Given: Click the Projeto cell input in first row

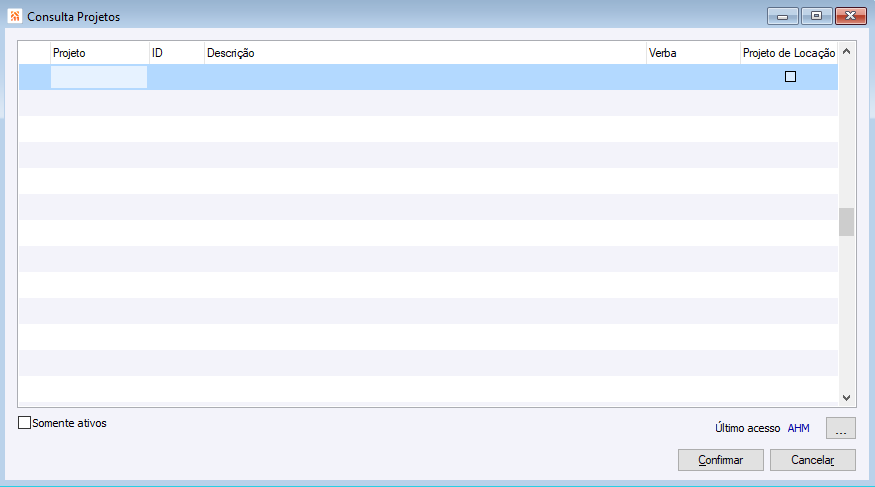Looking at the screenshot, I should pos(99,77).
